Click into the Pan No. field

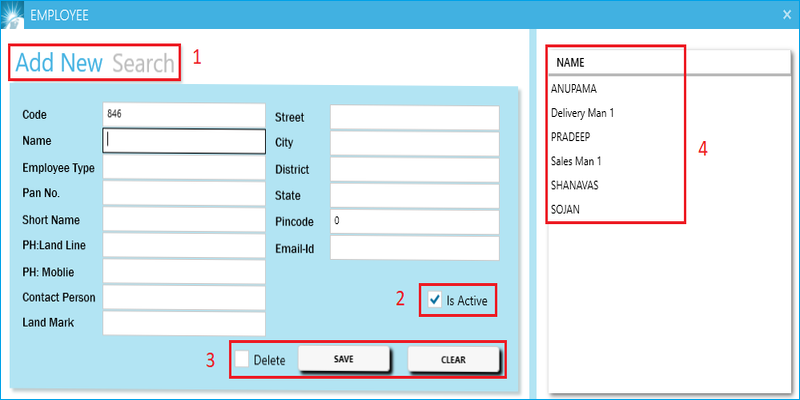(x=183, y=194)
